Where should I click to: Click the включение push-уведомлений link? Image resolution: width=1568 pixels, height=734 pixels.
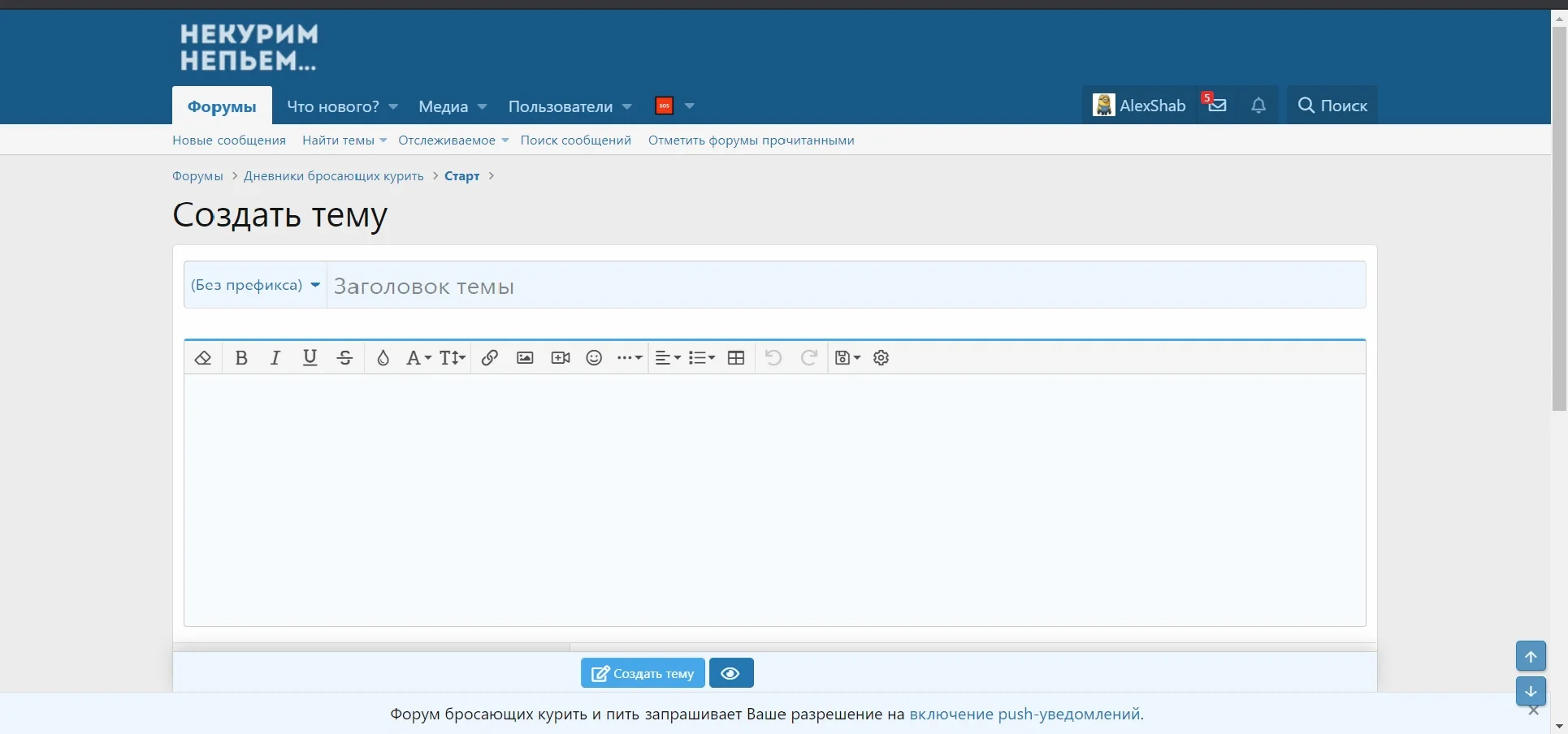1024,715
